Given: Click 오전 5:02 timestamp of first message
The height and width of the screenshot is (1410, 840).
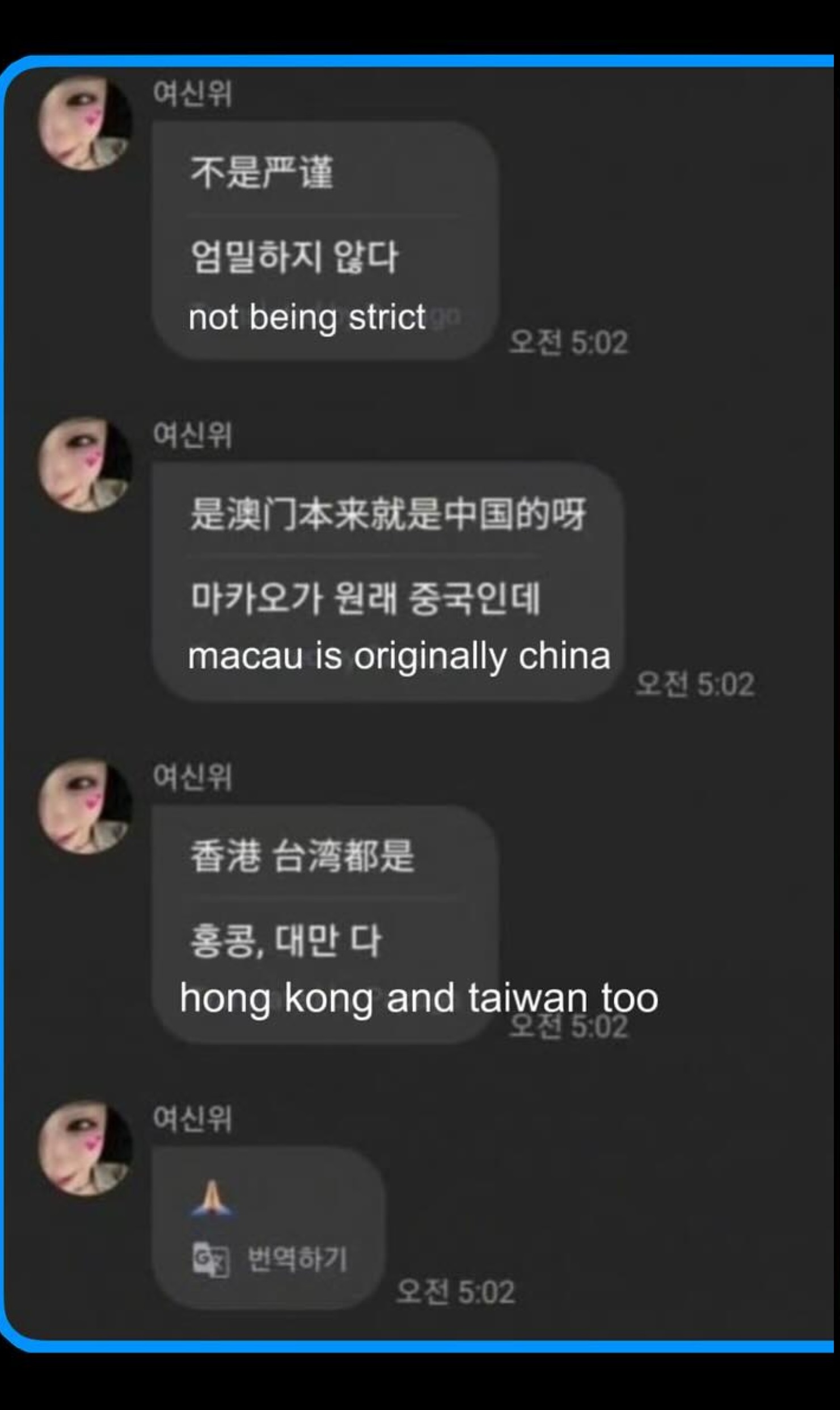Looking at the screenshot, I should pyautogui.click(x=568, y=342).
